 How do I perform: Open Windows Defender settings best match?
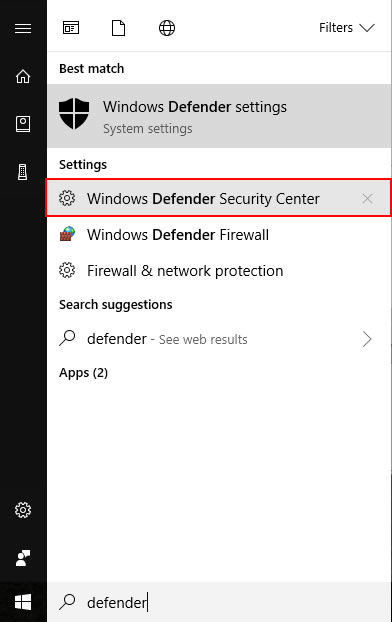coord(219,116)
